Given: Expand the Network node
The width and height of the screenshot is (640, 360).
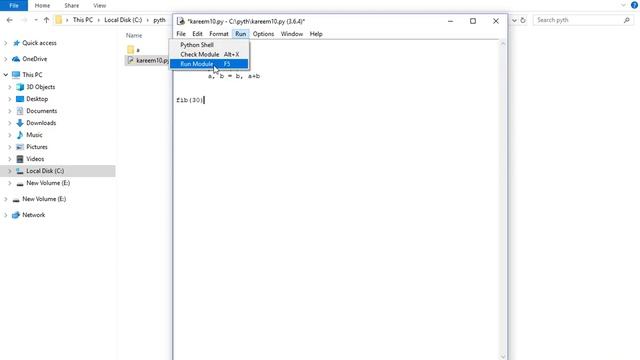Looking at the screenshot, I should tap(6, 215).
